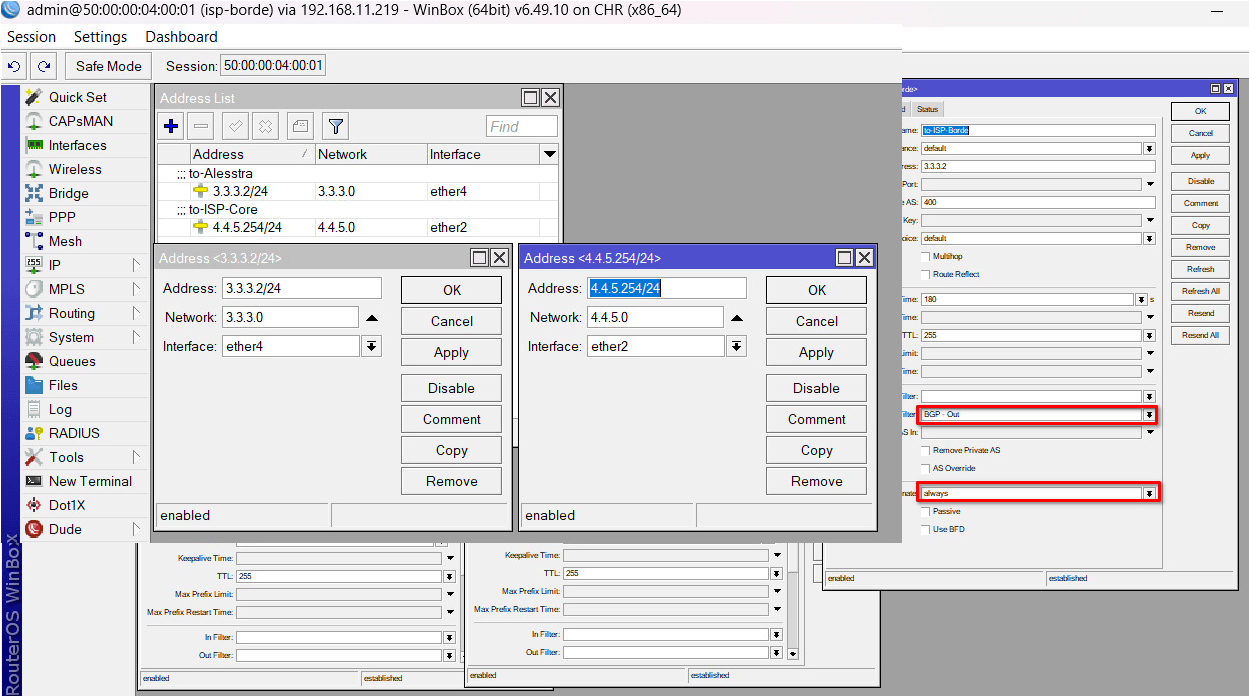The width and height of the screenshot is (1249, 696).
Task: Open the Session menu
Action: [31, 36]
